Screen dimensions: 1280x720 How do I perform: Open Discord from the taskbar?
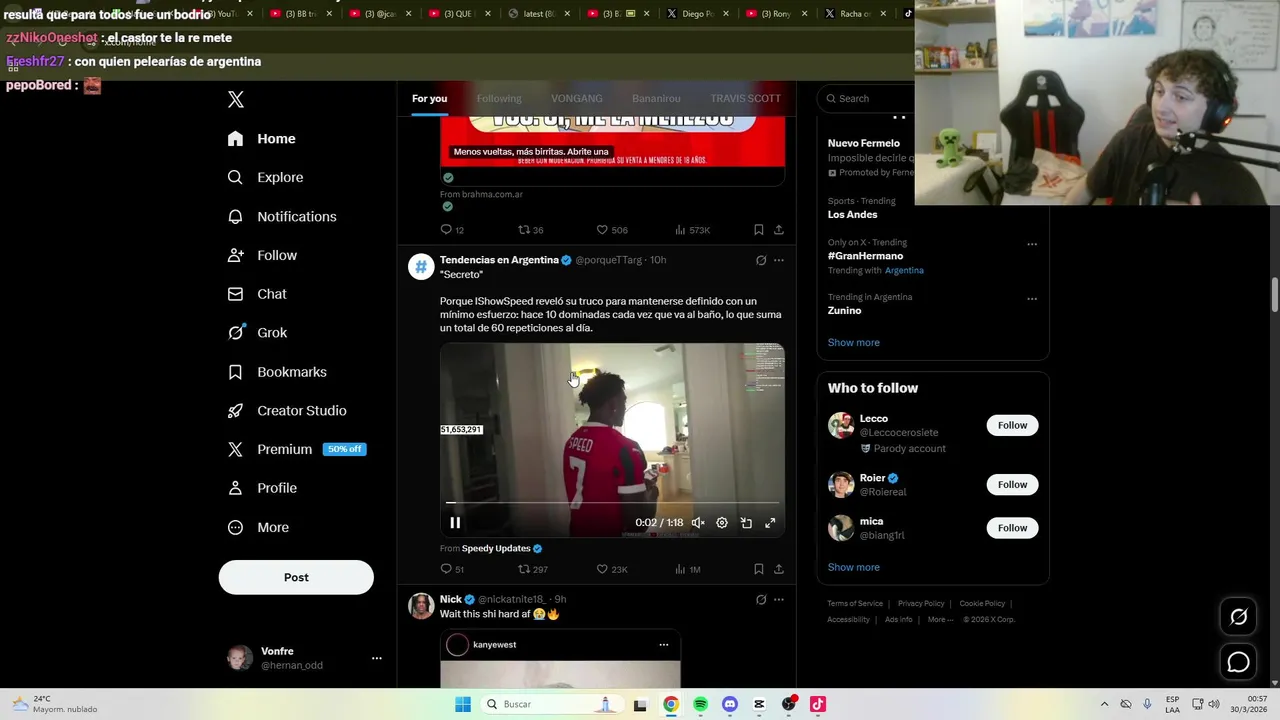pos(730,704)
